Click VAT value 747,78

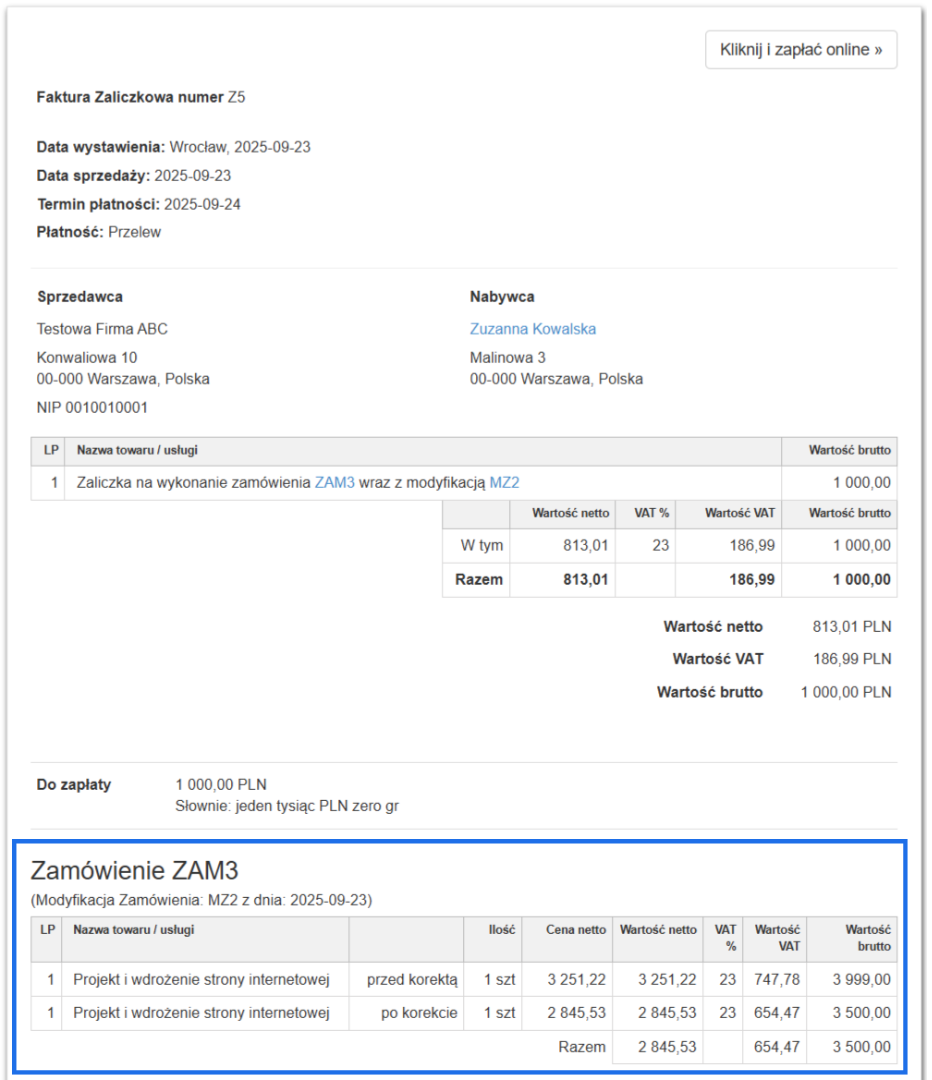pos(777,979)
